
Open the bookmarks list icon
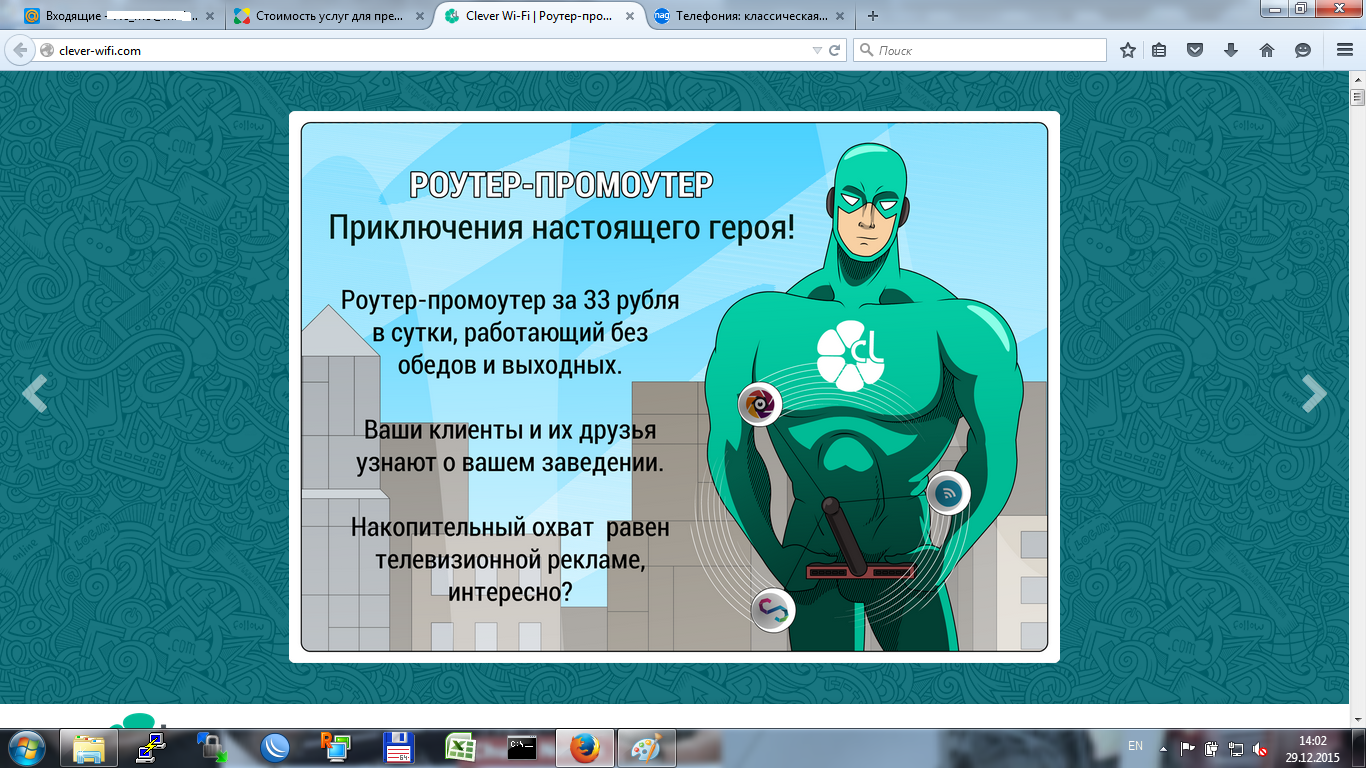(1160, 50)
